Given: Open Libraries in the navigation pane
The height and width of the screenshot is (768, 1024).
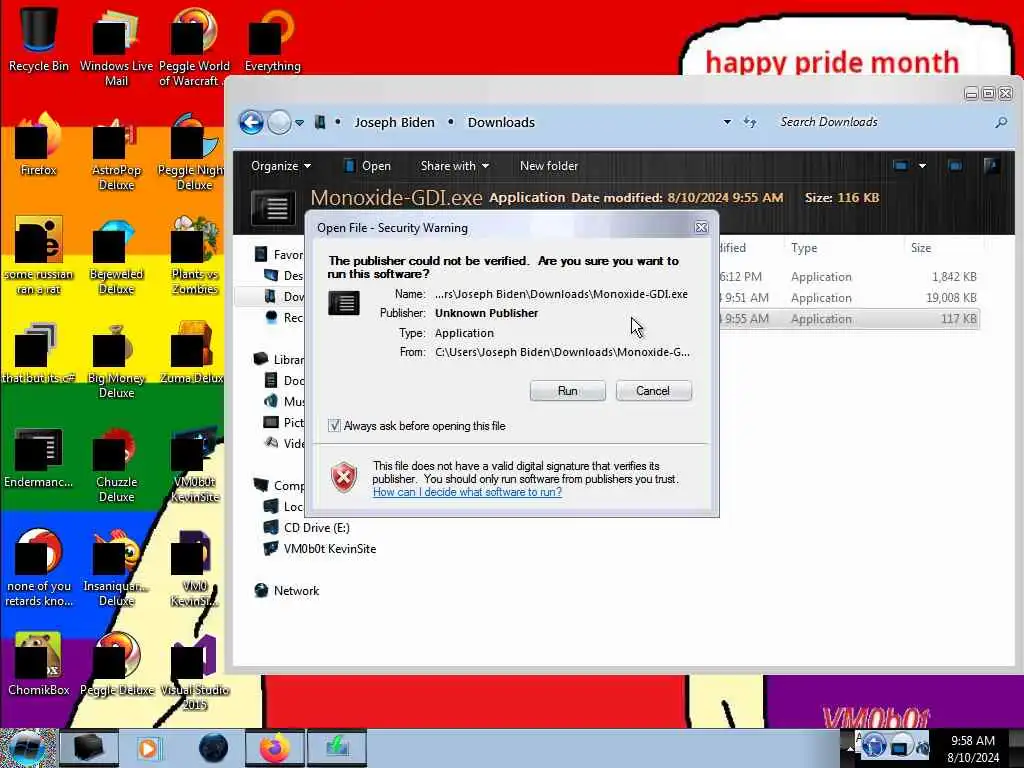Looking at the screenshot, I should pos(279,359).
